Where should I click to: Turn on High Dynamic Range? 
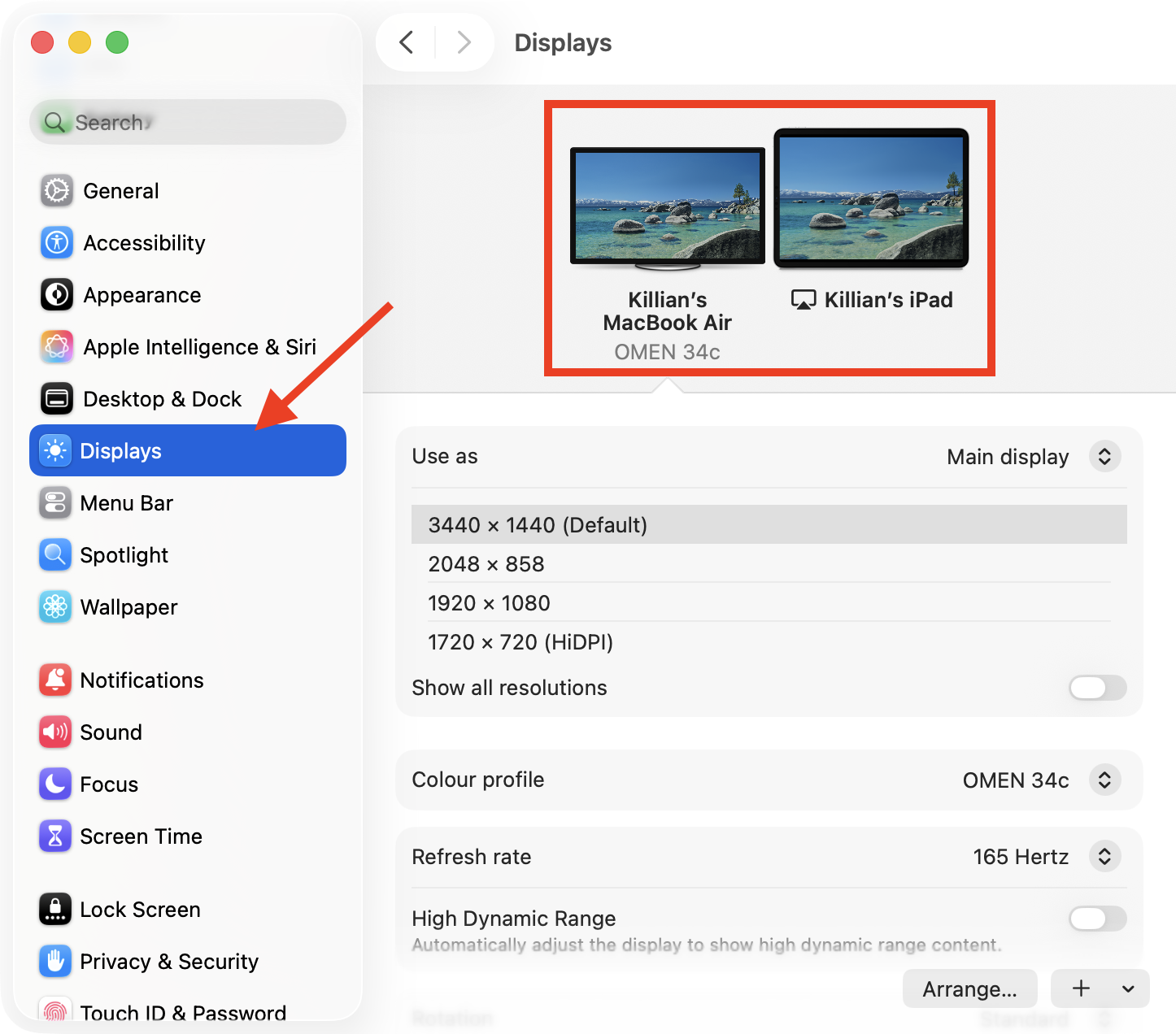click(x=1097, y=919)
